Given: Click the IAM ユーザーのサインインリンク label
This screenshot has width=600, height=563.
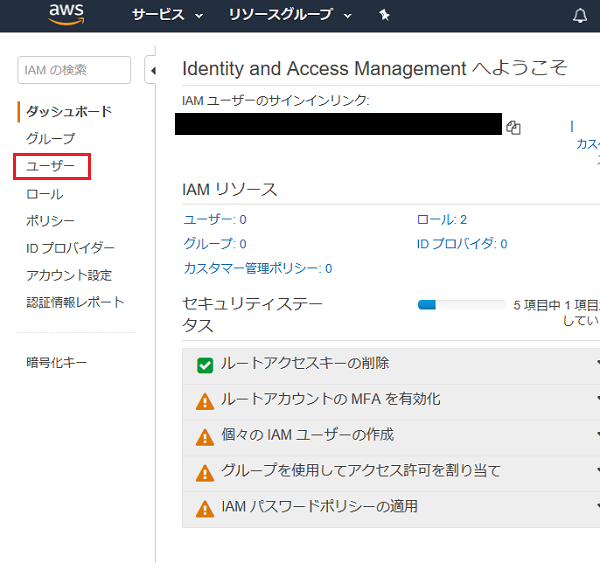Looking at the screenshot, I should [276, 101].
